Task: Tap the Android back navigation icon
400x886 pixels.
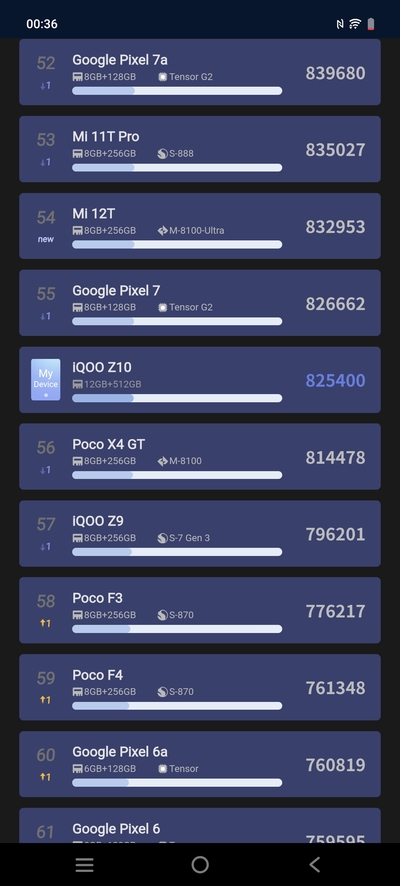Action: (x=315, y=864)
